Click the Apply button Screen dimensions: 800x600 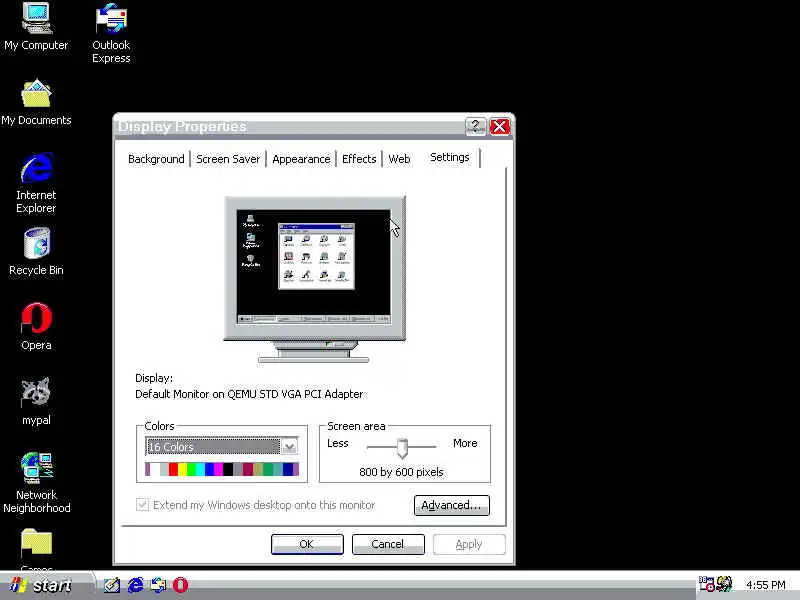(x=469, y=544)
